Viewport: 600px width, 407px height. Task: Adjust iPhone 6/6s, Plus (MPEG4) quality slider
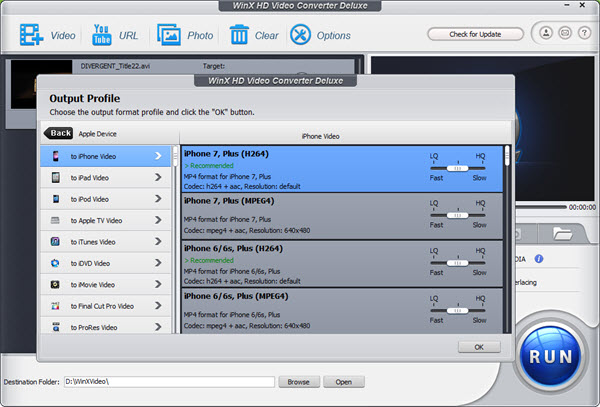click(x=458, y=311)
